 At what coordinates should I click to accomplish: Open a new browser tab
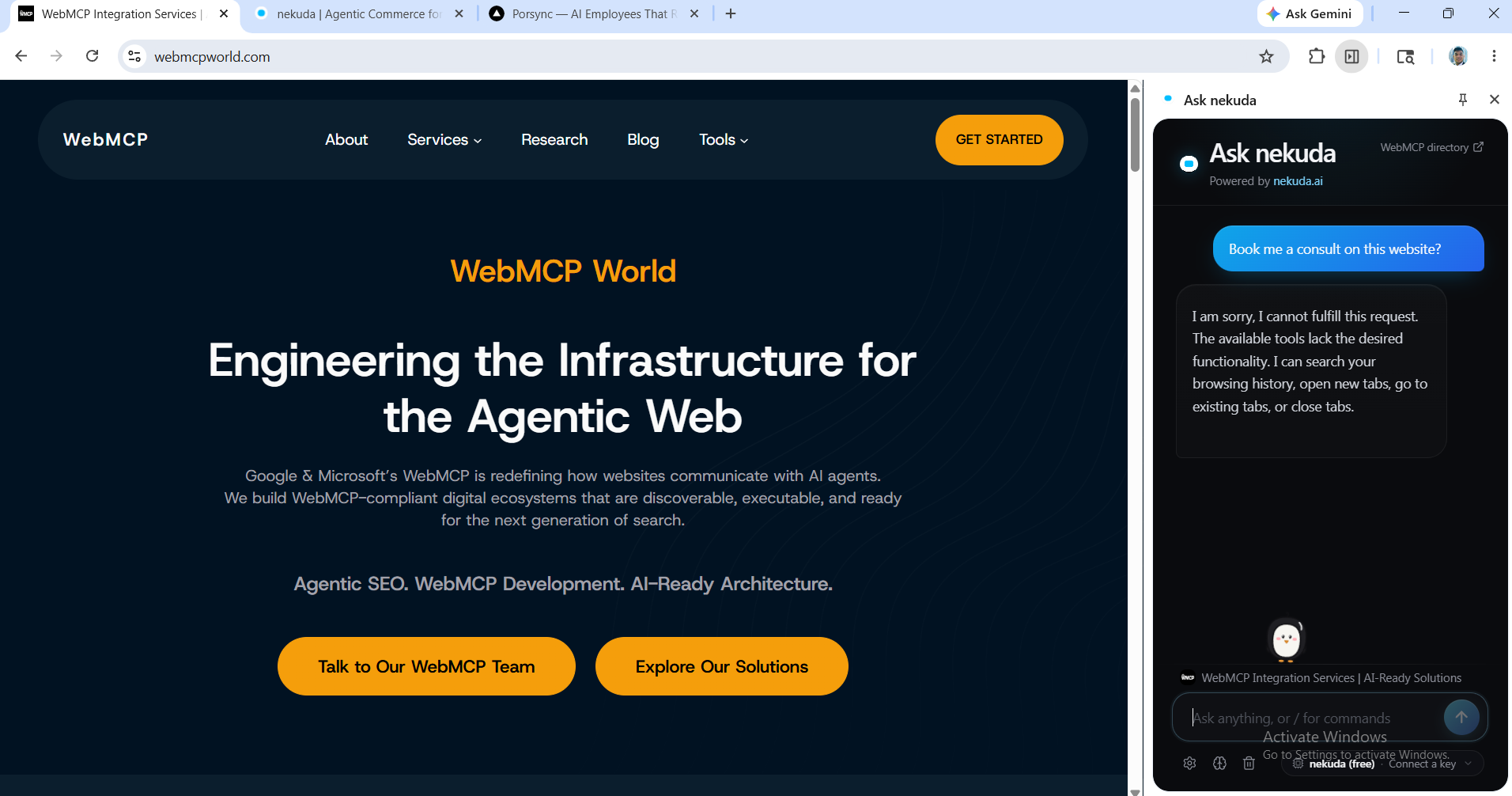click(x=731, y=13)
